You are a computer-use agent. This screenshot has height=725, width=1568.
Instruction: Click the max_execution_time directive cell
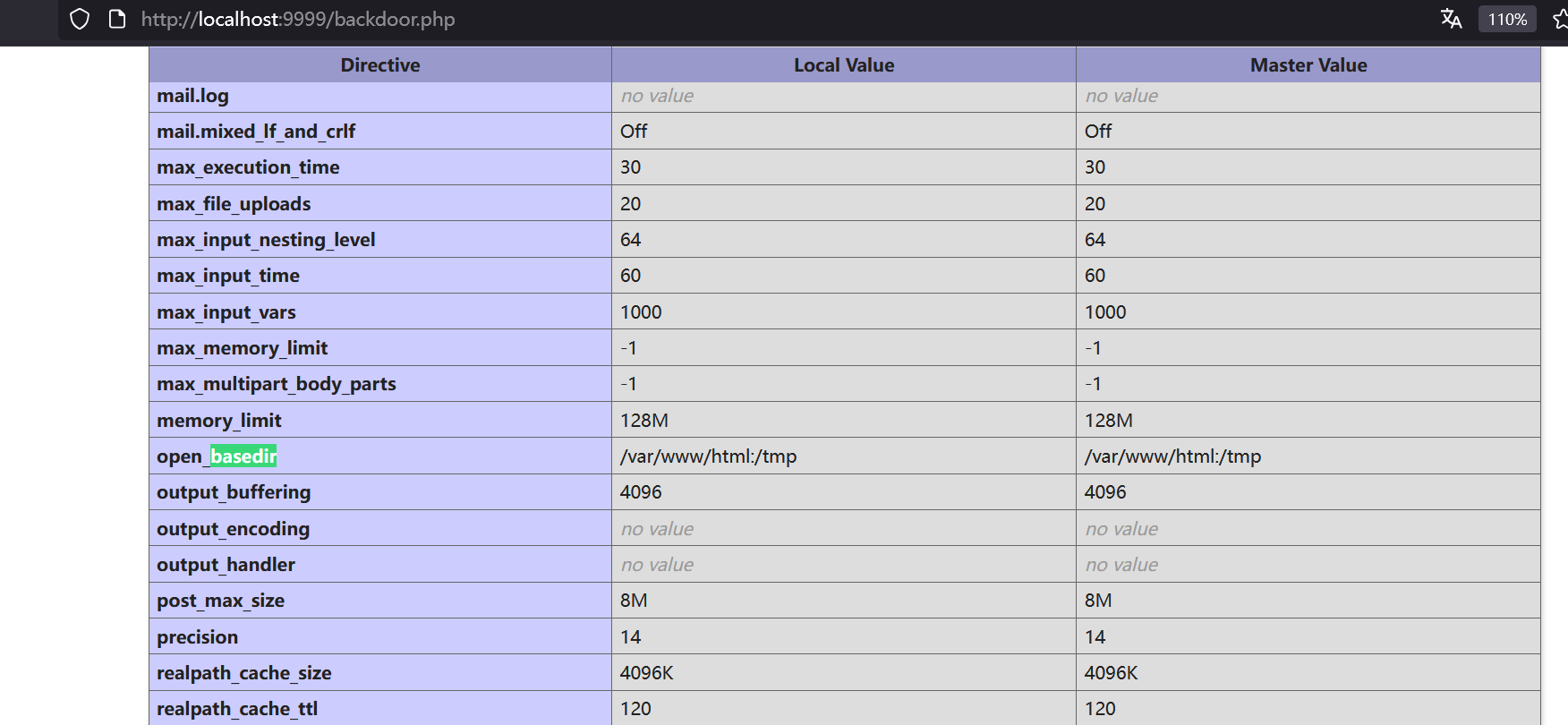(248, 167)
